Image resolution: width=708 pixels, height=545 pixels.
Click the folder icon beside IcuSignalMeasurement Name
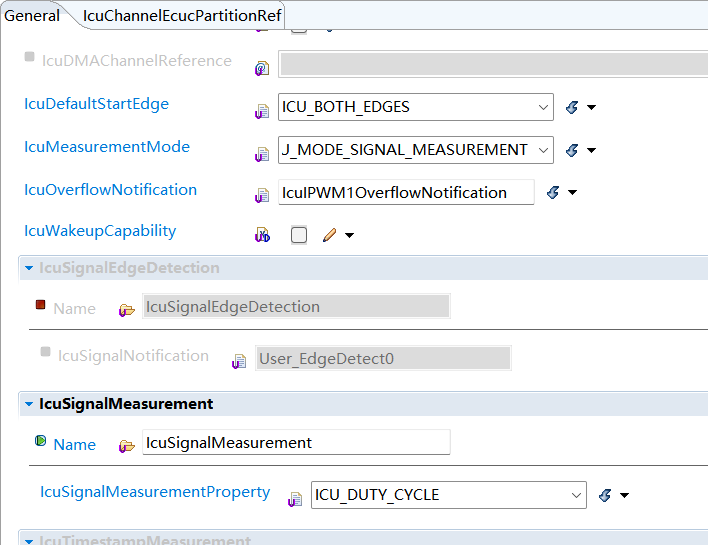coord(126,446)
